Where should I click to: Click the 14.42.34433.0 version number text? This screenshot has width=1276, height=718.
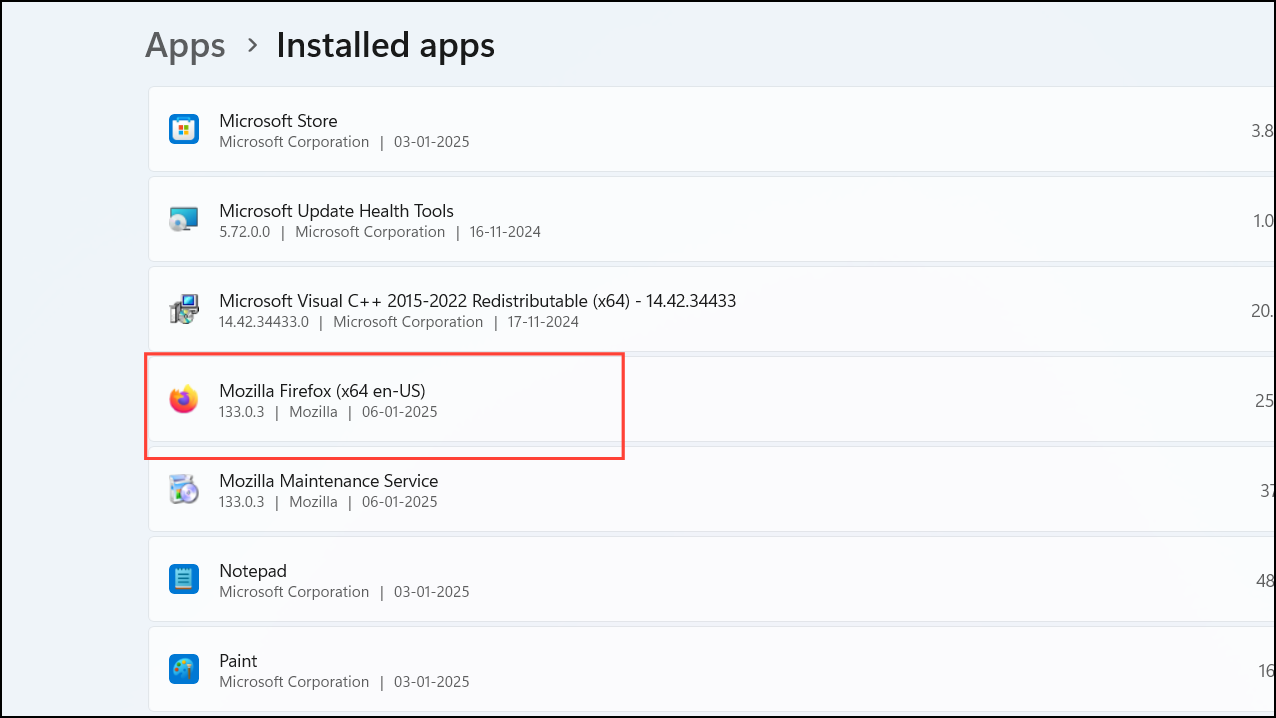(264, 322)
